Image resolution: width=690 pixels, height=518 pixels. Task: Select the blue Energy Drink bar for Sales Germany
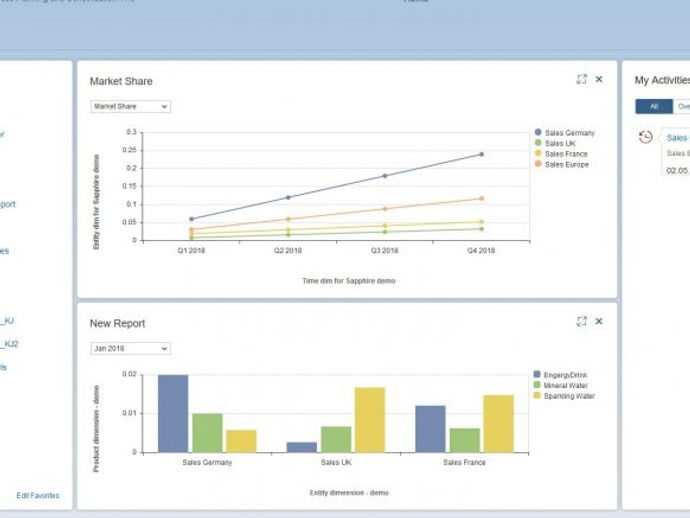(x=173, y=414)
